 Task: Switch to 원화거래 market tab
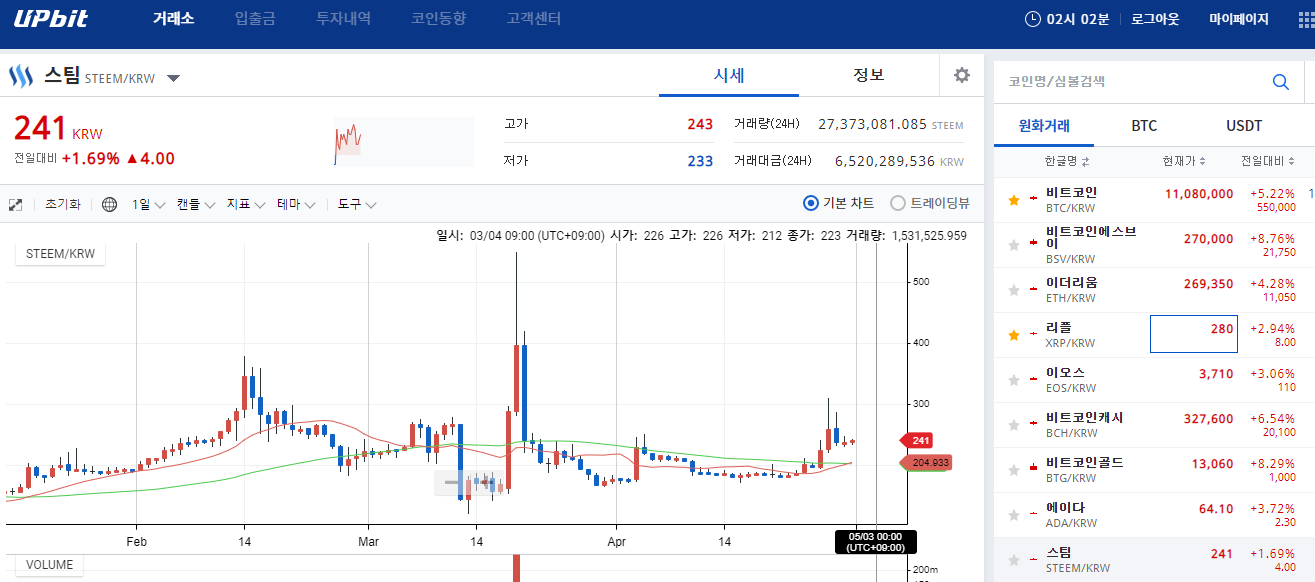click(1044, 126)
